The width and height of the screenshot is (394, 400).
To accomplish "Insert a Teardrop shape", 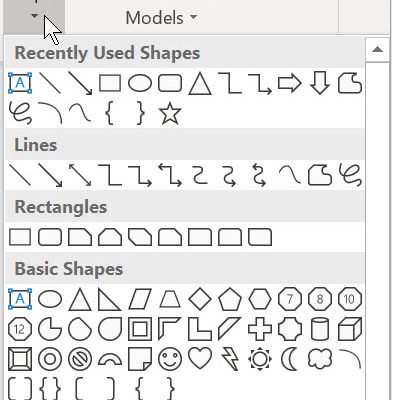I will coord(110,329).
